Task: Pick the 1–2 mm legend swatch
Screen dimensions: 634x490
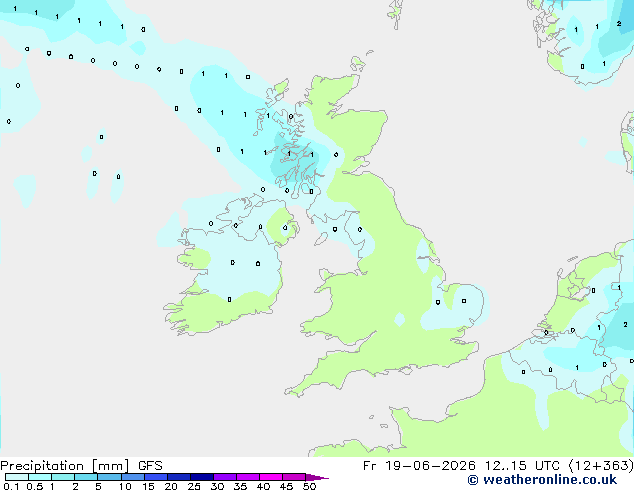Action: tap(63, 477)
